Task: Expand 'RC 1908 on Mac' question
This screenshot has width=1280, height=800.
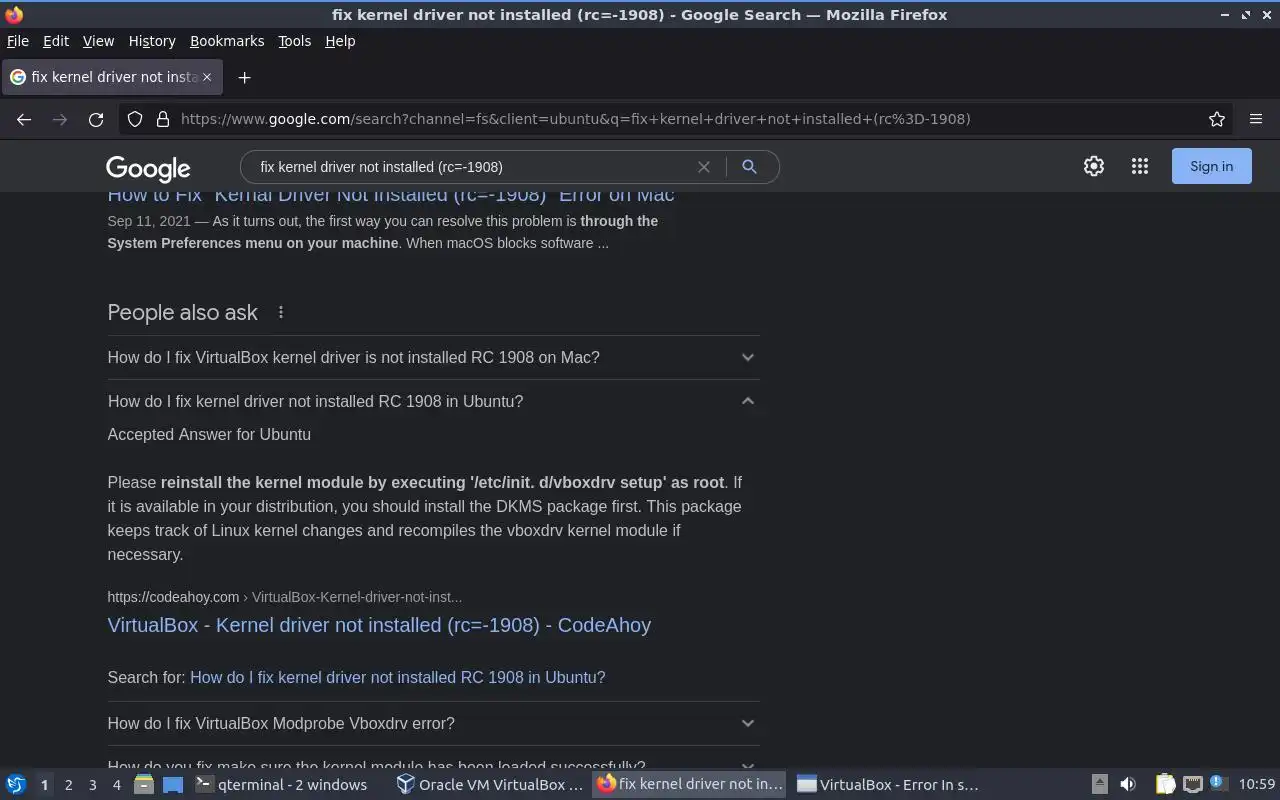Action: click(433, 358)
